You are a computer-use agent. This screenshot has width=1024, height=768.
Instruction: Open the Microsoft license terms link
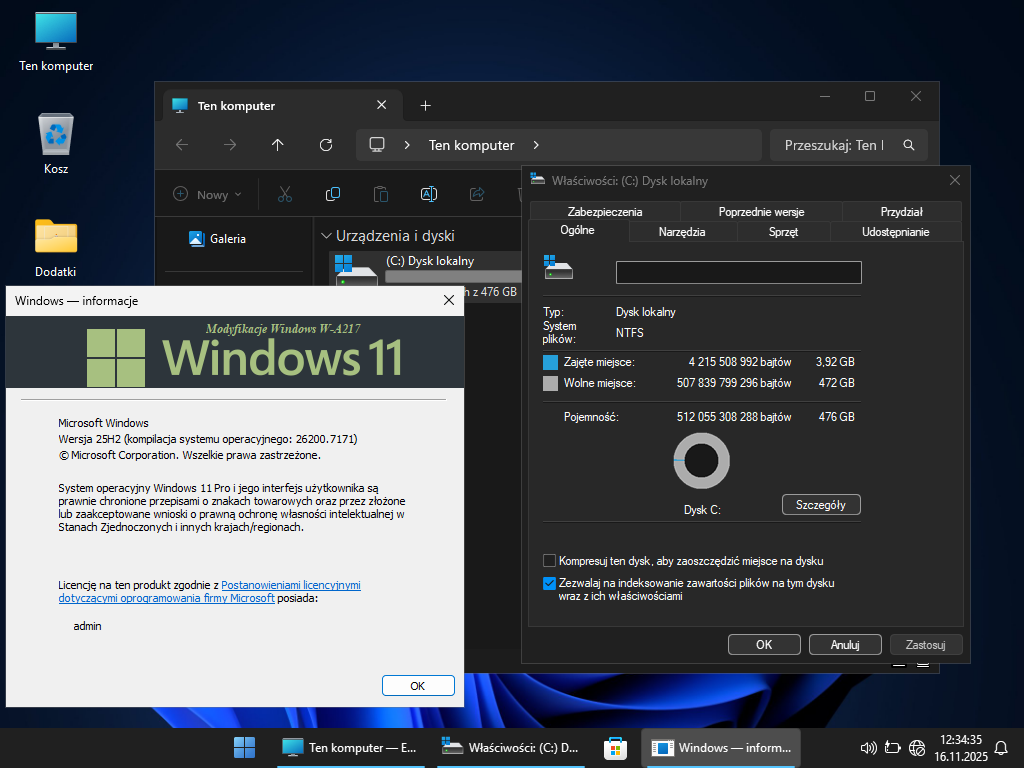click(290, 585)
